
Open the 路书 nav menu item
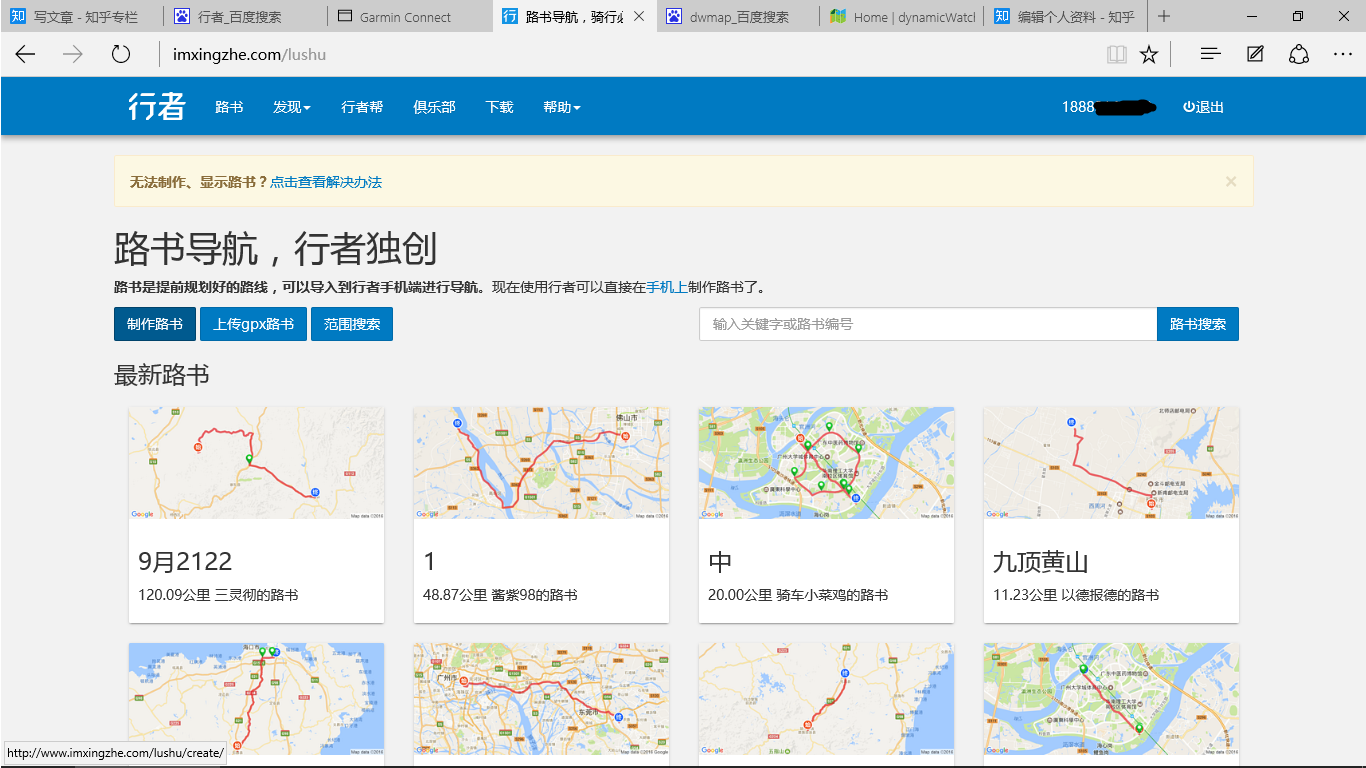[x=229, y=107]
